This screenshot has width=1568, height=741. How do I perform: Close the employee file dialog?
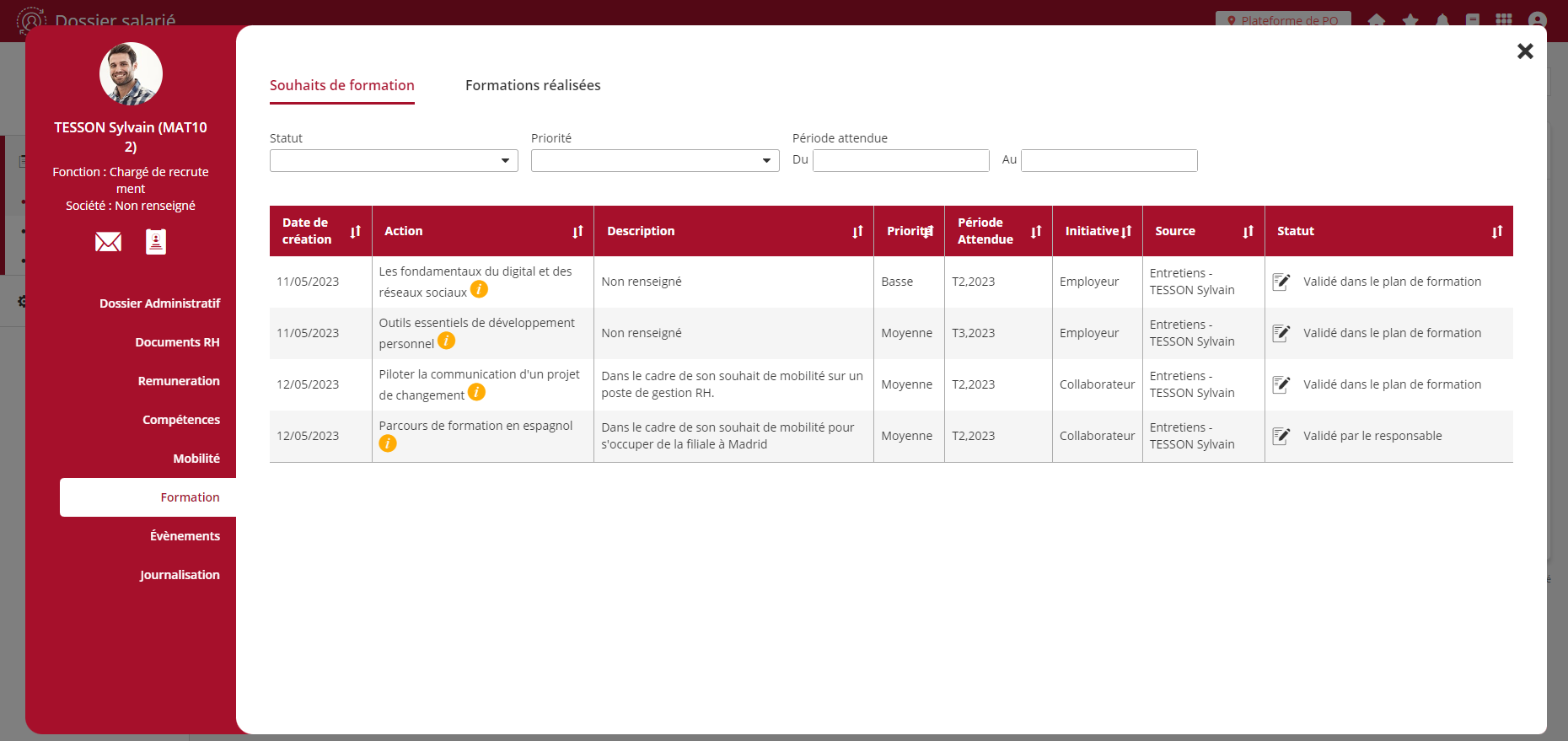[x=1524, y=51]
